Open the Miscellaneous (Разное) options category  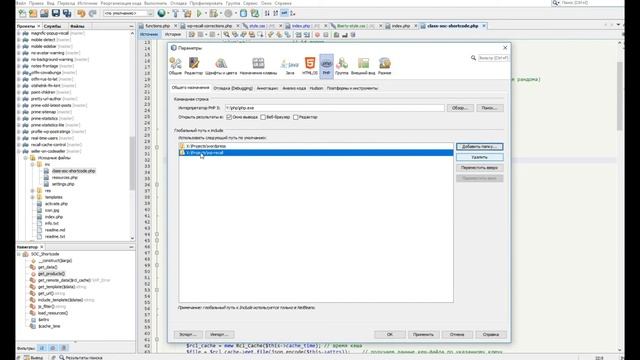pyautogui.click(x=384, y=66)
